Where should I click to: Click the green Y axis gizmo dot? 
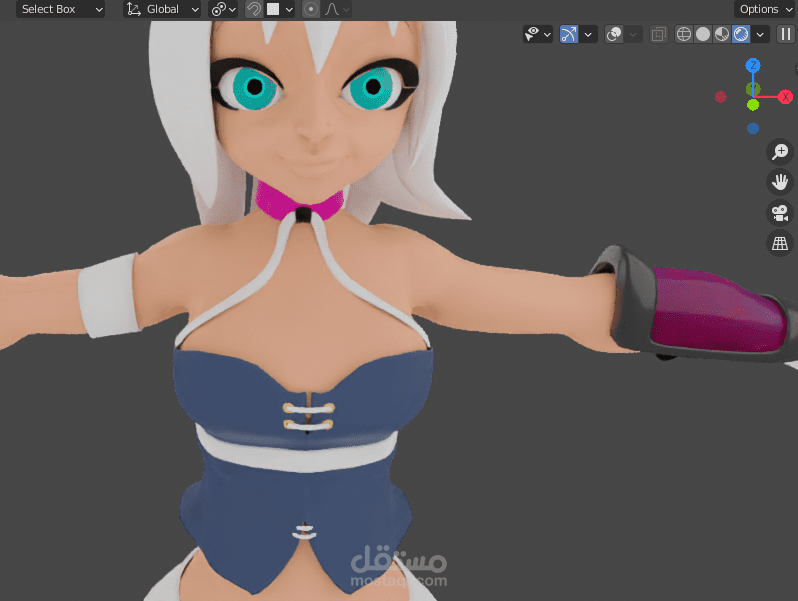tap(753, 105)
